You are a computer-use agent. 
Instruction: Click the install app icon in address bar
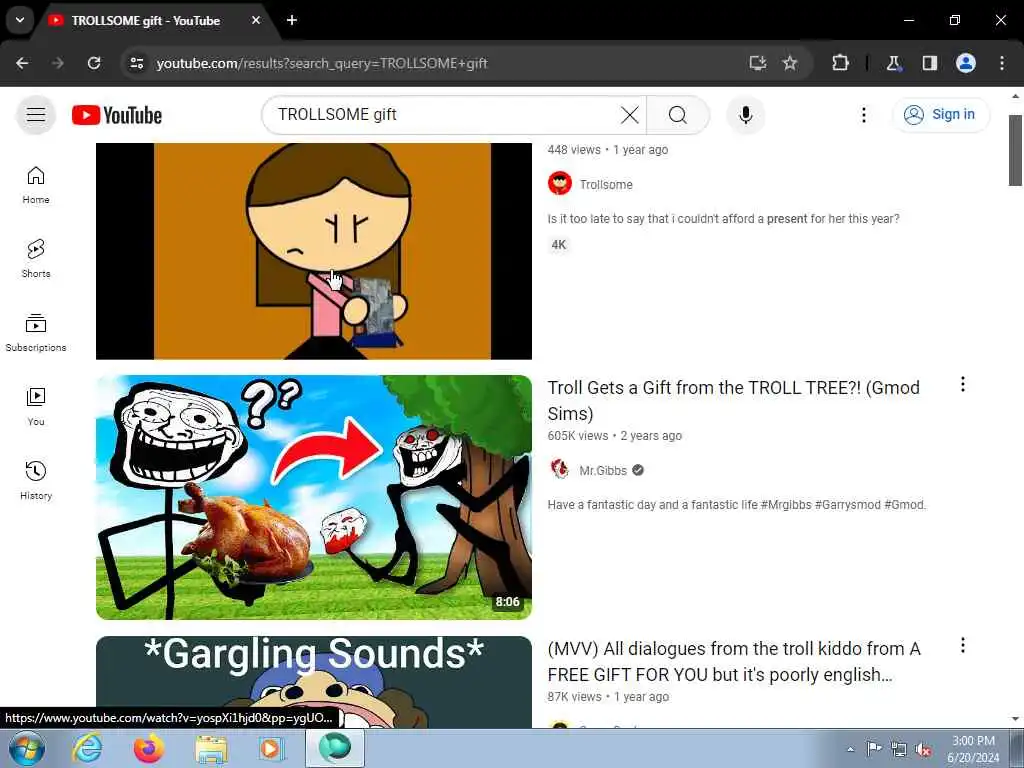758,63
